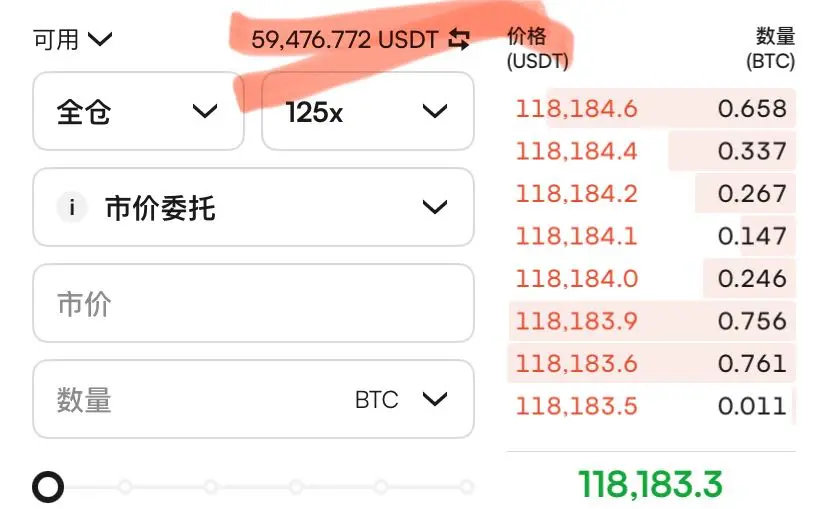Click the slider handle at zero percent
The image size is (828, 509).
[x=48, y=487]
